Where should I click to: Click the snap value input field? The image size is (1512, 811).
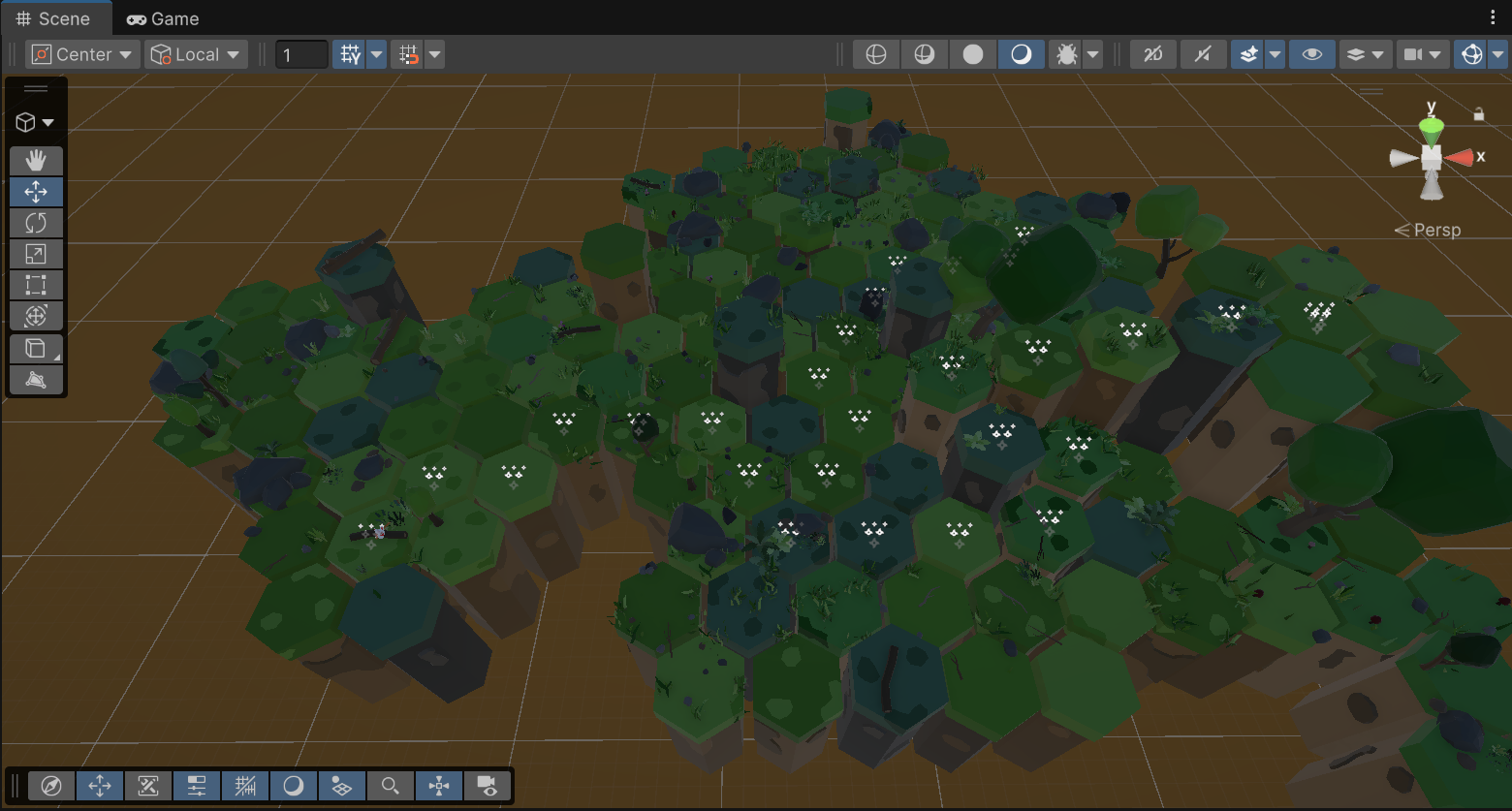(301, 54)
